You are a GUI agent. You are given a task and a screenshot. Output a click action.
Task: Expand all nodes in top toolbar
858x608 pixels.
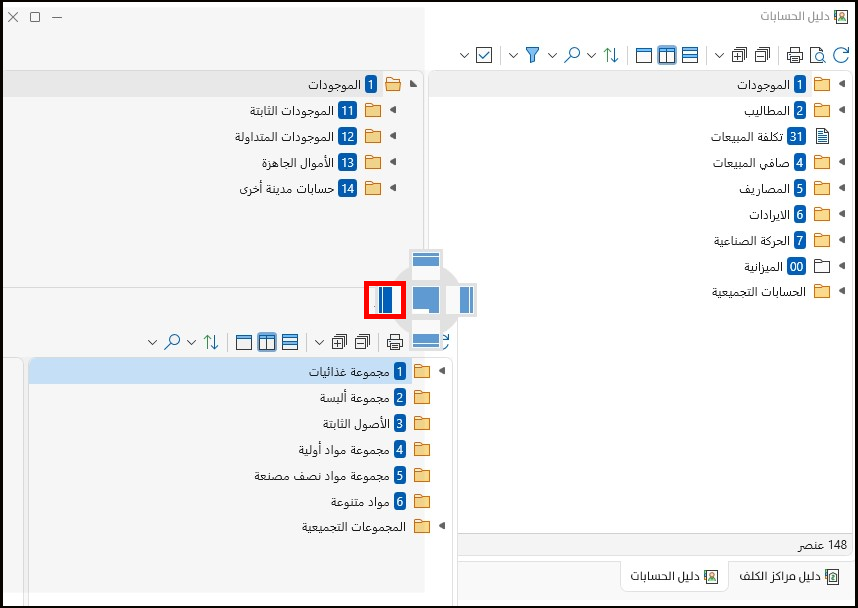pos(739,55)
